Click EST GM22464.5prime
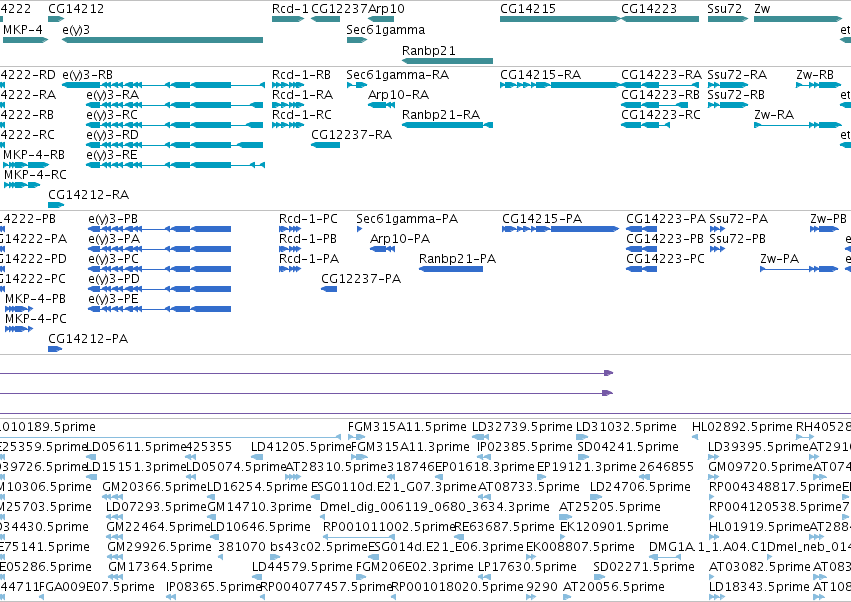The width and height of the screenshot is (851, 602). pos(115,537)
